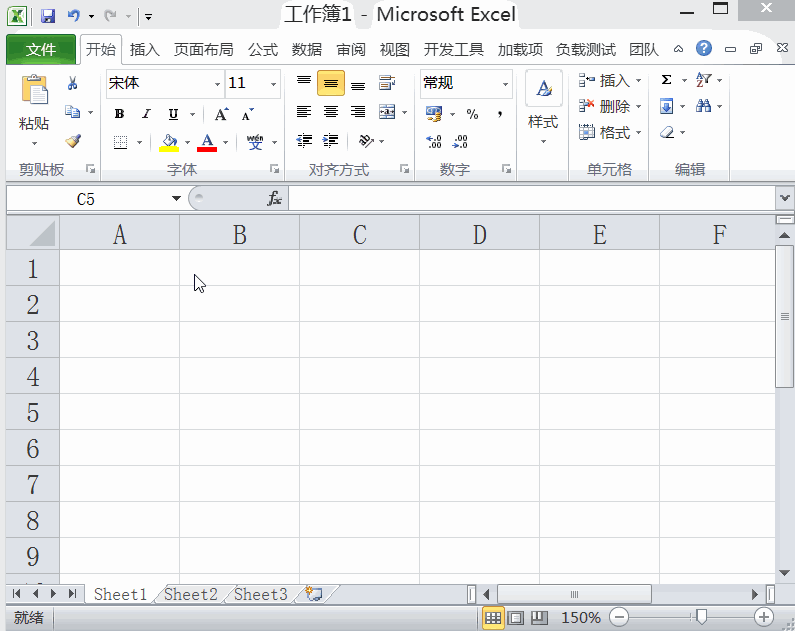Open the 文件 menu tab
This screenshot has width=795, height=631.
[41, 50]
